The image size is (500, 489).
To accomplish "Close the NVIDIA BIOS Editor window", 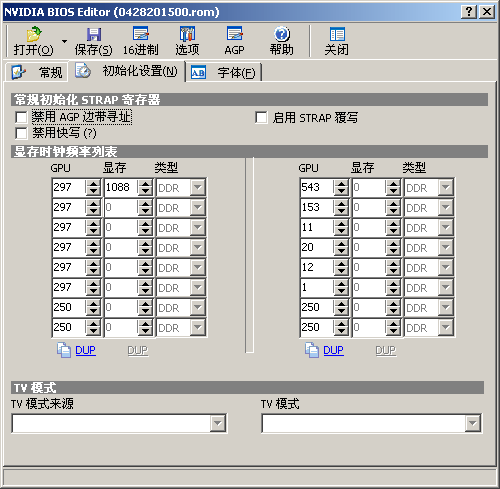I will [x=487, y=12].
